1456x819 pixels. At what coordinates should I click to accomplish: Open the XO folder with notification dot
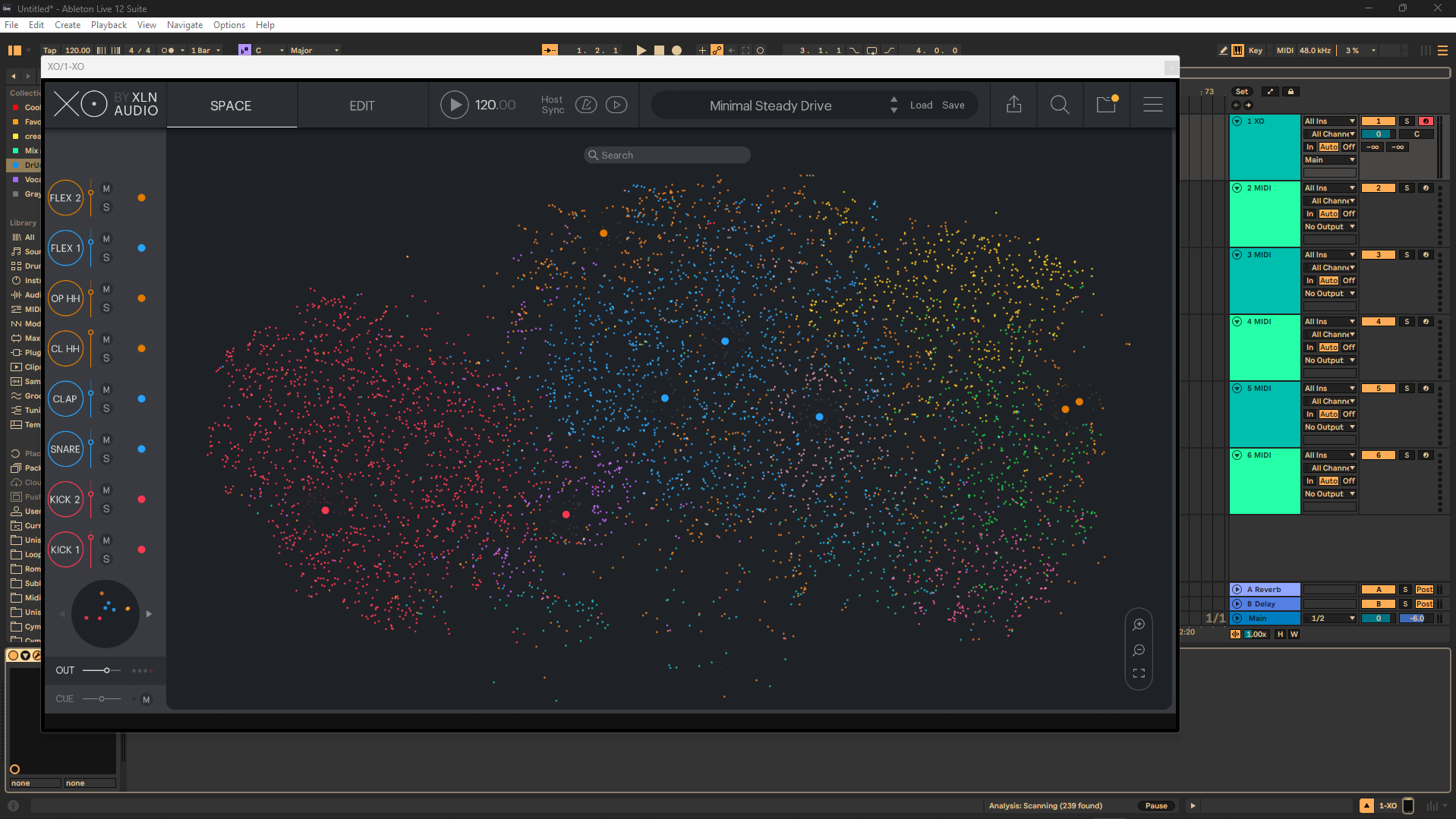1107,104
